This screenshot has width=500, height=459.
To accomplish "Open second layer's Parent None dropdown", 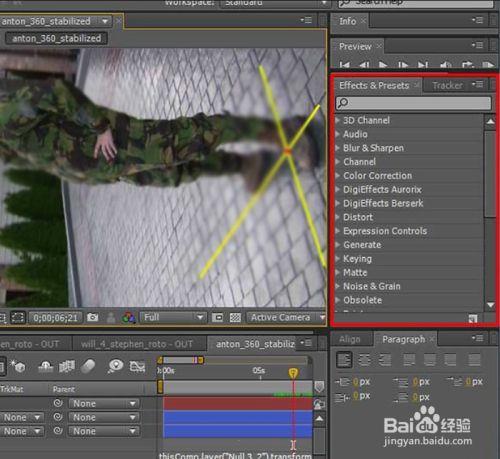I will 104,417.
